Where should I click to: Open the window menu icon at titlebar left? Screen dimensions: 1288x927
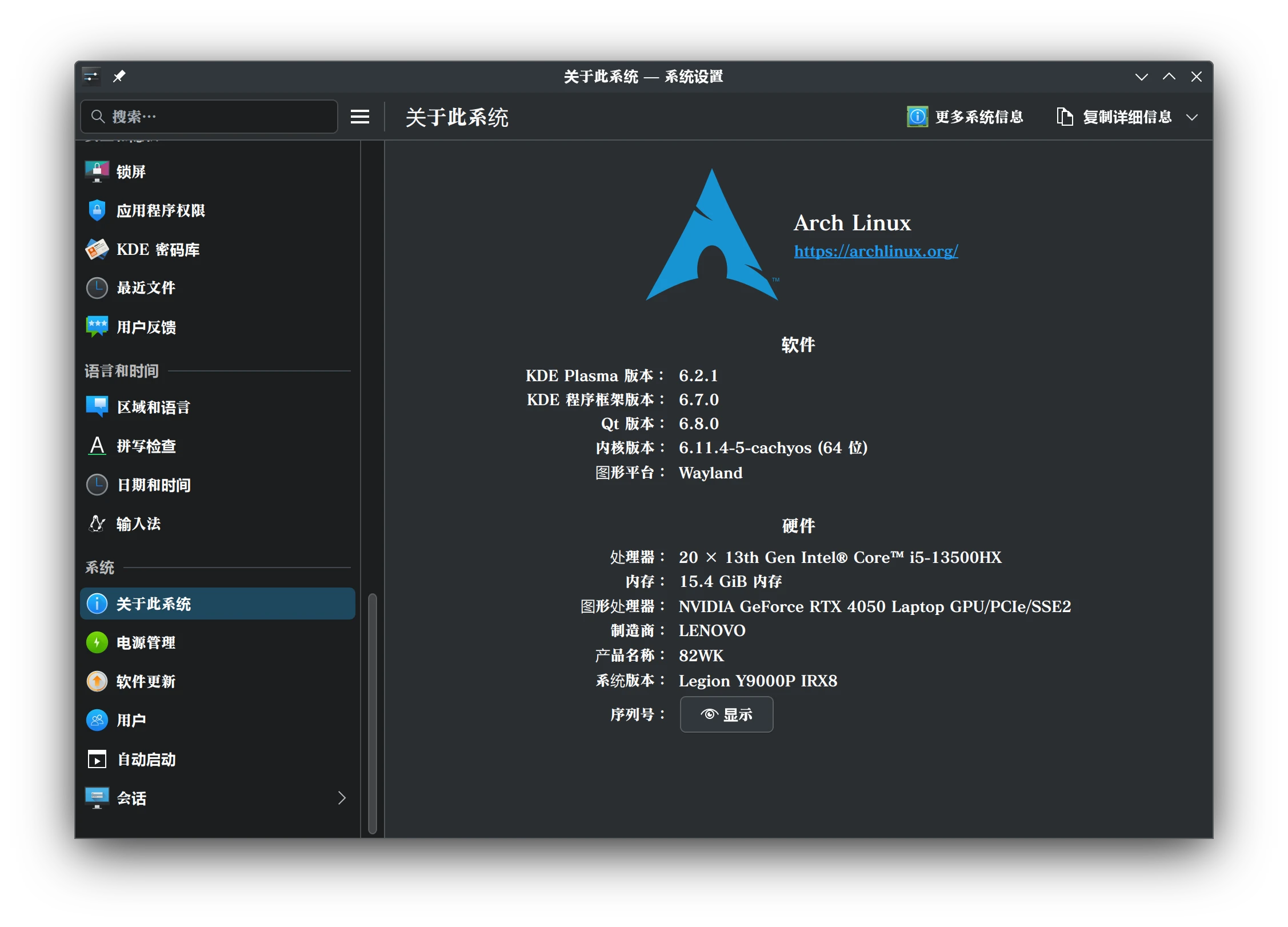tap(91, 76)
